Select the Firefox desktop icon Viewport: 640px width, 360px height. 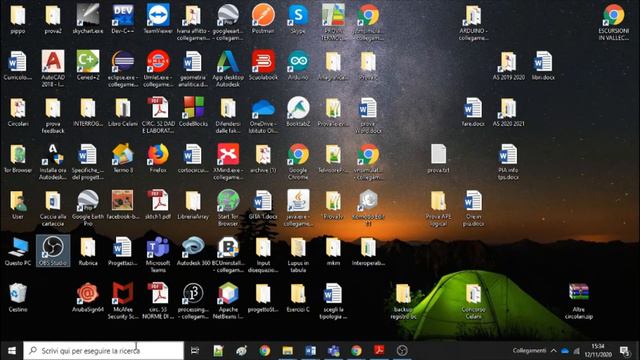[158, 158]
